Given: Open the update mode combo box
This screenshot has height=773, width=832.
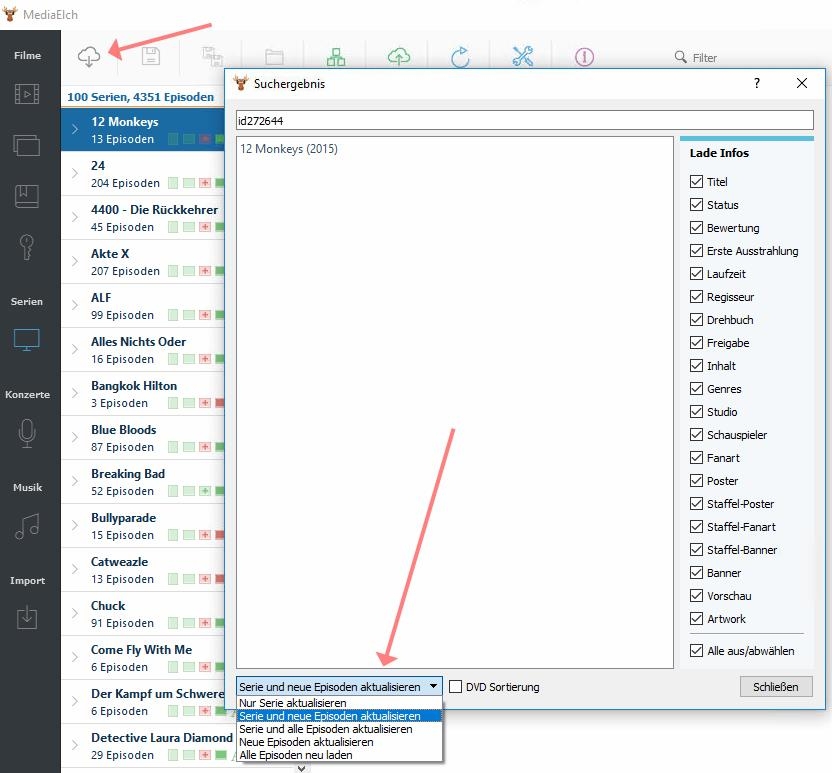Looking at the screenshot, I should pos(339,687).
